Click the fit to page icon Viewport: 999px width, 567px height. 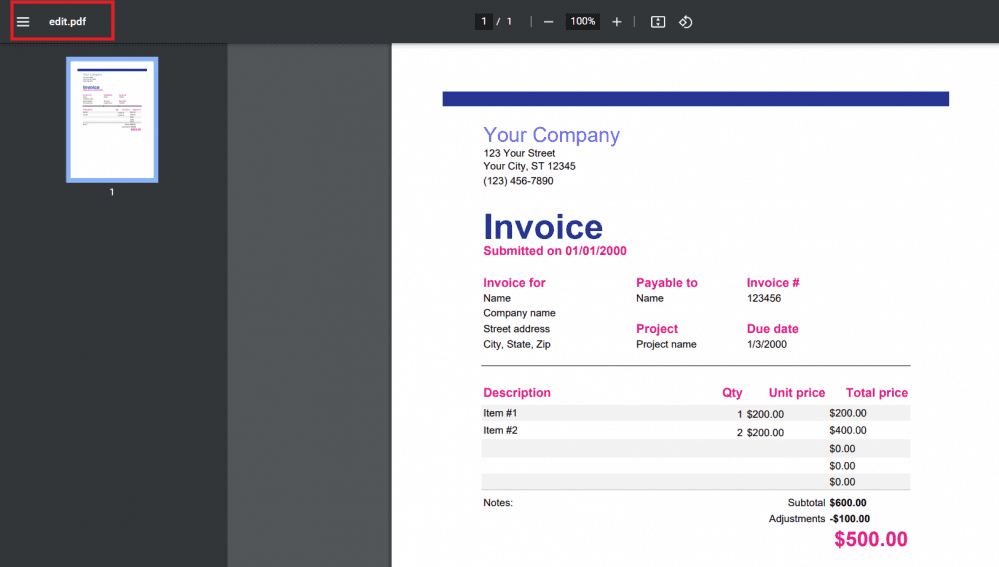[658, 22]
